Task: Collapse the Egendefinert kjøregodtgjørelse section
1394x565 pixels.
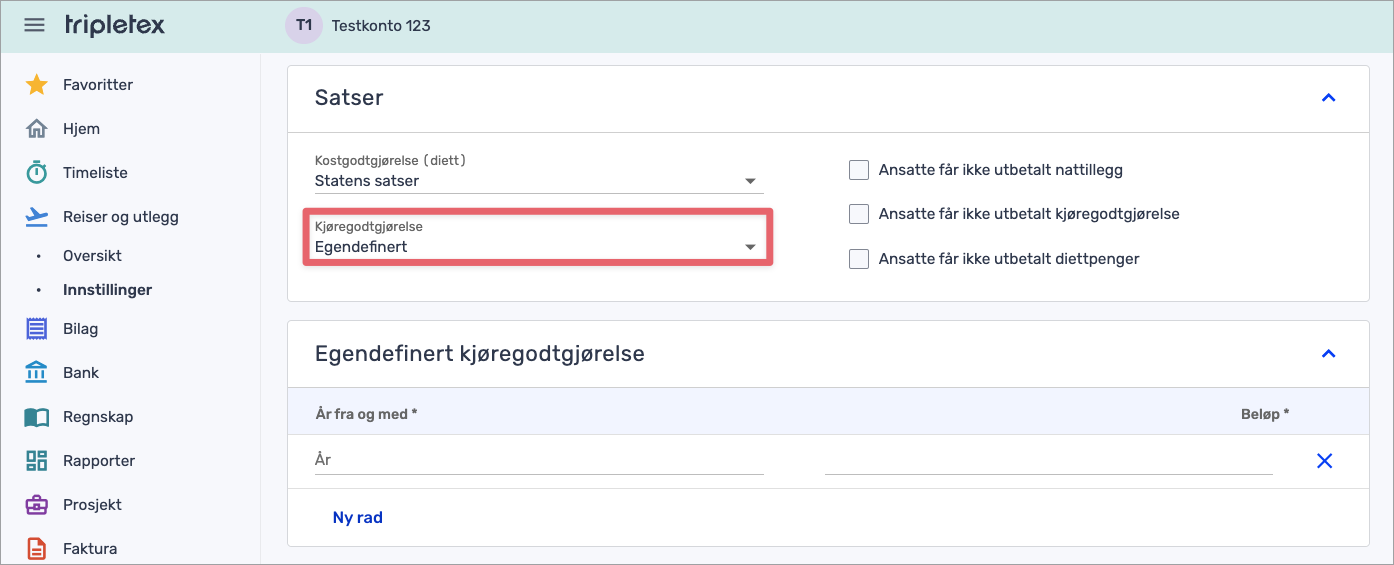Action: pyautogui.click(x=1328, y=354)
